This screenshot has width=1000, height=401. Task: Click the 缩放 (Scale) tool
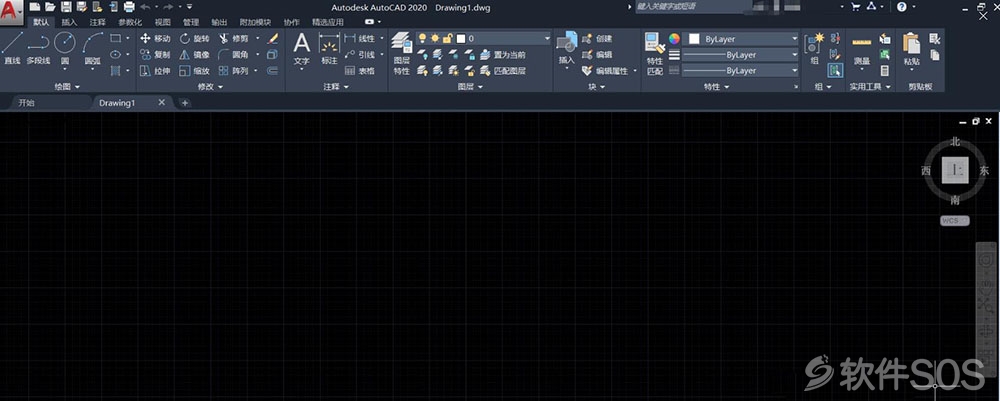pos(194,71)
